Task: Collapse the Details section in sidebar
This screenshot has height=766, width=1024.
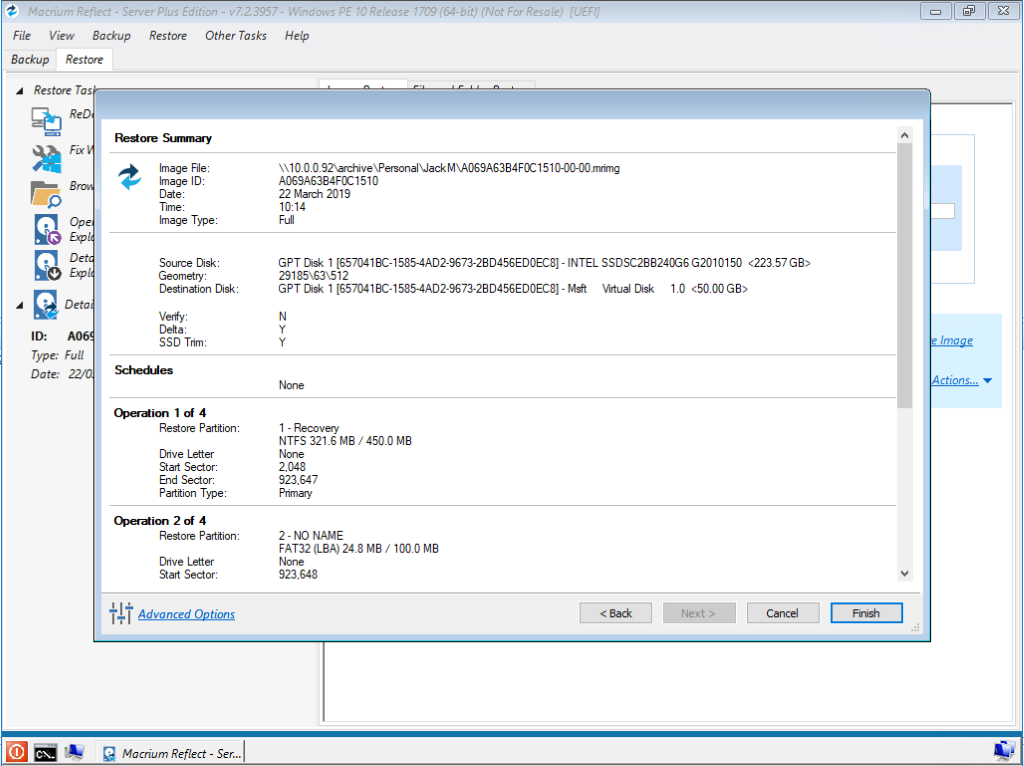Action: point(20,305)
